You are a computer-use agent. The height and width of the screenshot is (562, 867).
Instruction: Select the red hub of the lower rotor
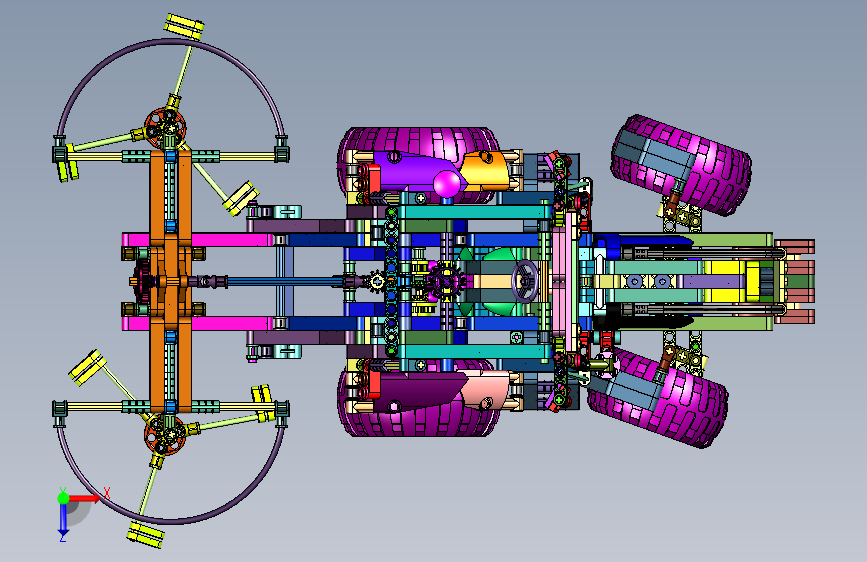click(x=165, y=435)
